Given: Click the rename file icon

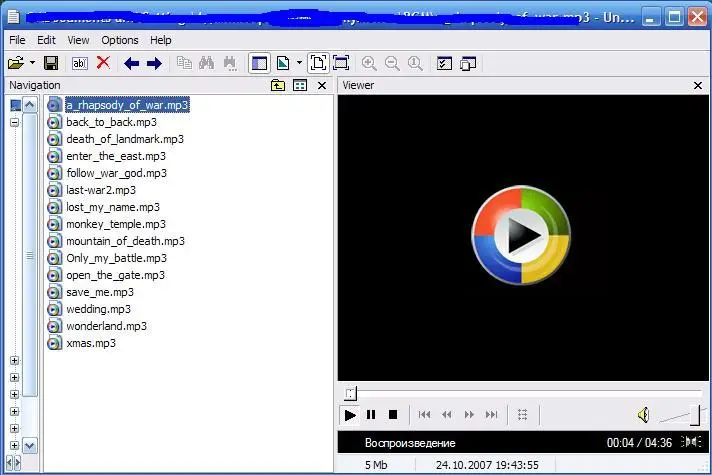Looking at the screenshot, I should click(x=80, y=63).
